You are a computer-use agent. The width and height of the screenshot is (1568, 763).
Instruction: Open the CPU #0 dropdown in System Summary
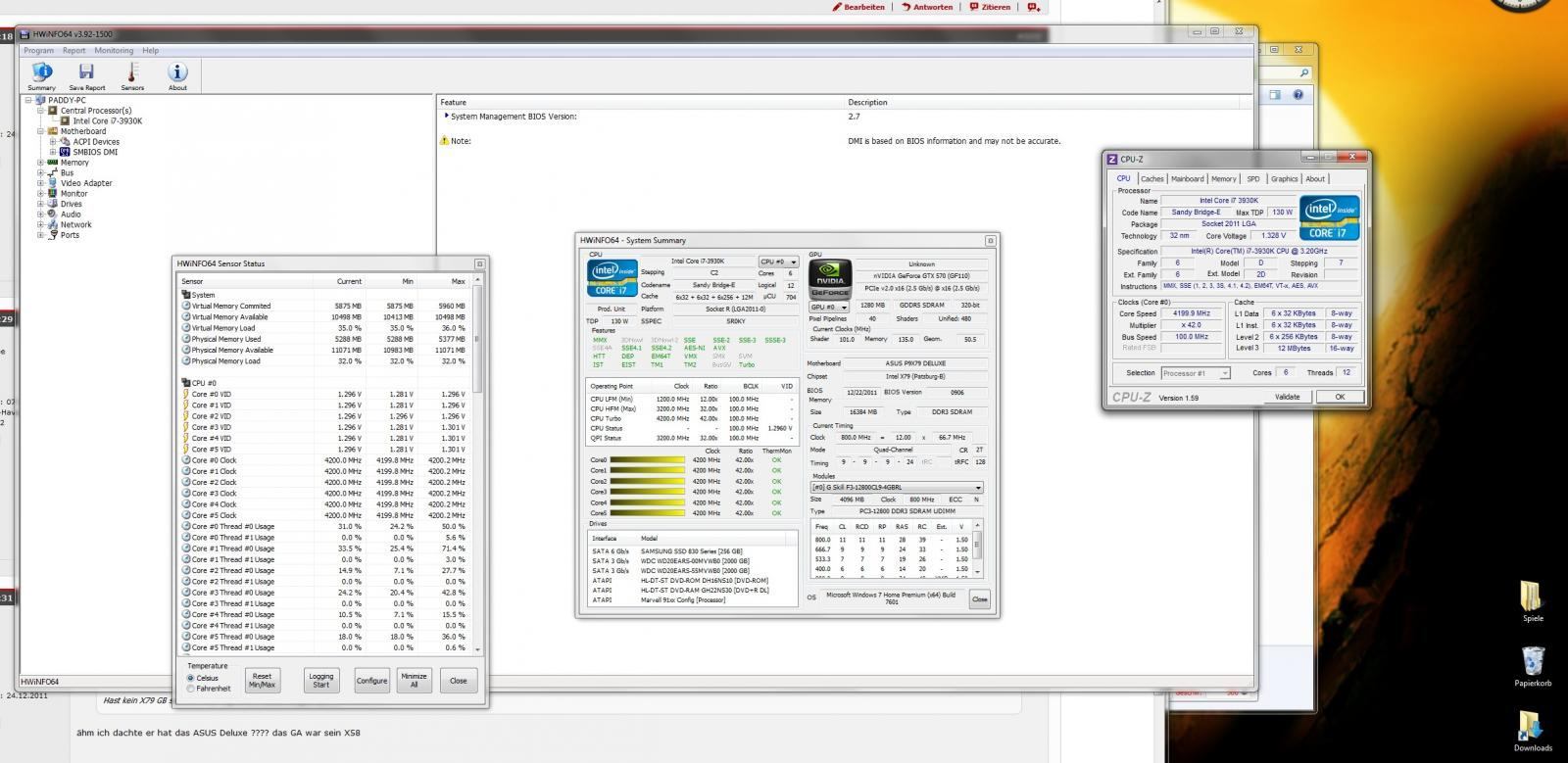coord(778,262)
